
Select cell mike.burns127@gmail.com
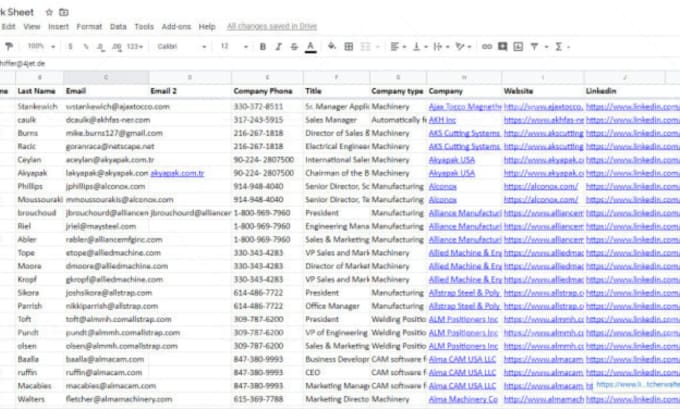[106, 133]
